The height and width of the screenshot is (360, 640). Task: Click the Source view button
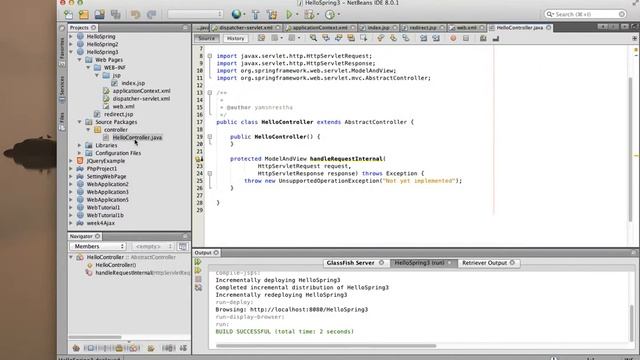[207, 38]
